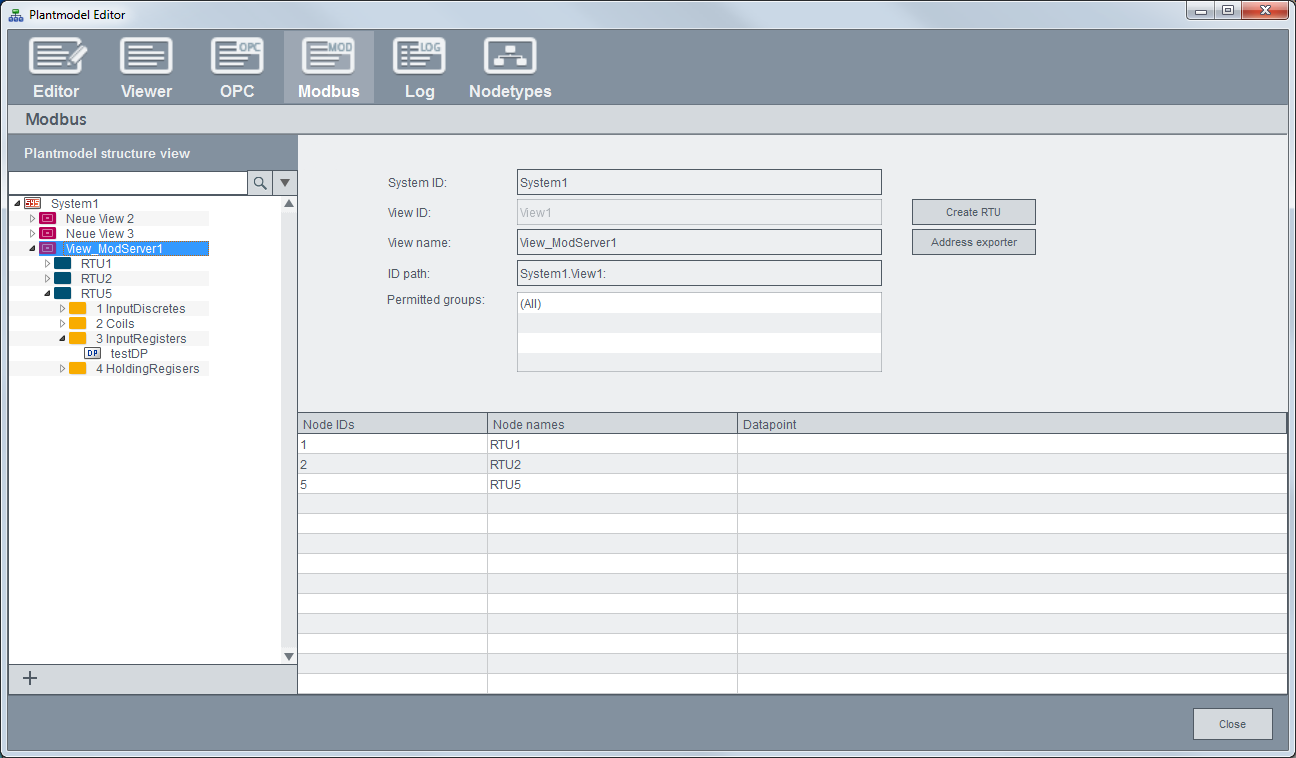The height and width of the screenshot is (758, 1296).
Task: Click Node ID 1 table cell
Action: point(393,444)
